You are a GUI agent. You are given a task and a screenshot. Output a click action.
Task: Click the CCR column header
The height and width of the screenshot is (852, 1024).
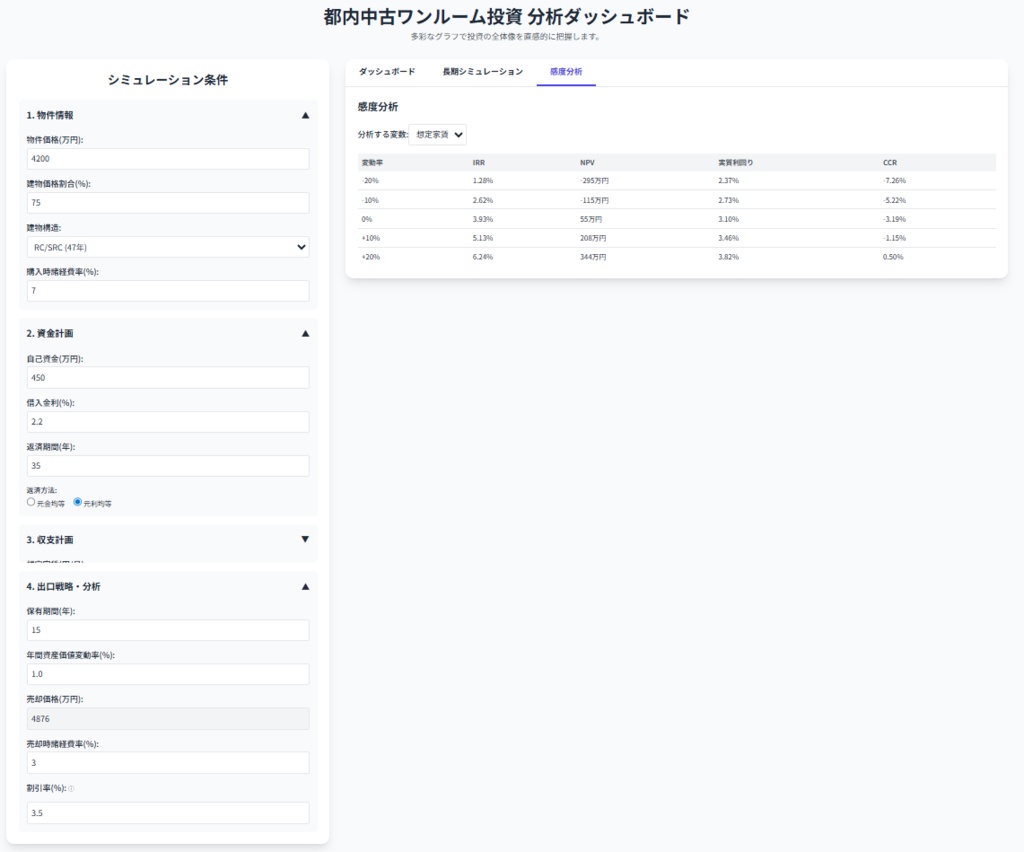tap(890, 163)
